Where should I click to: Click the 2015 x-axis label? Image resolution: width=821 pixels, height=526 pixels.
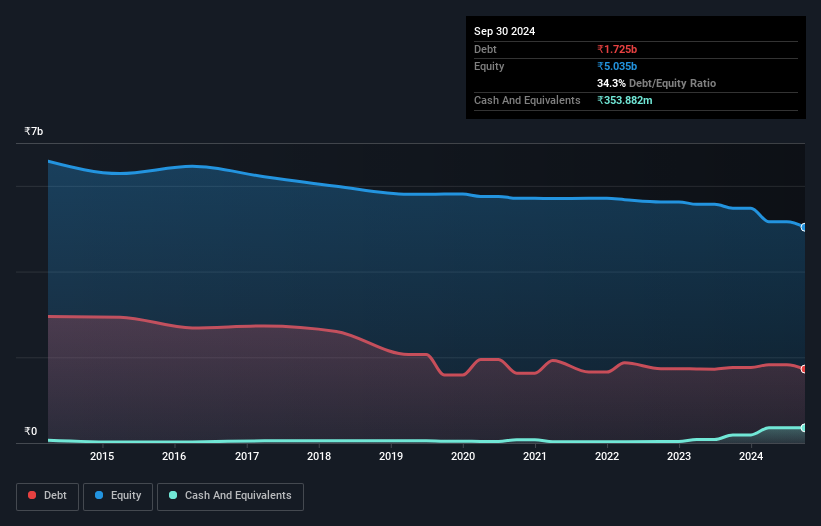point(102,456)
